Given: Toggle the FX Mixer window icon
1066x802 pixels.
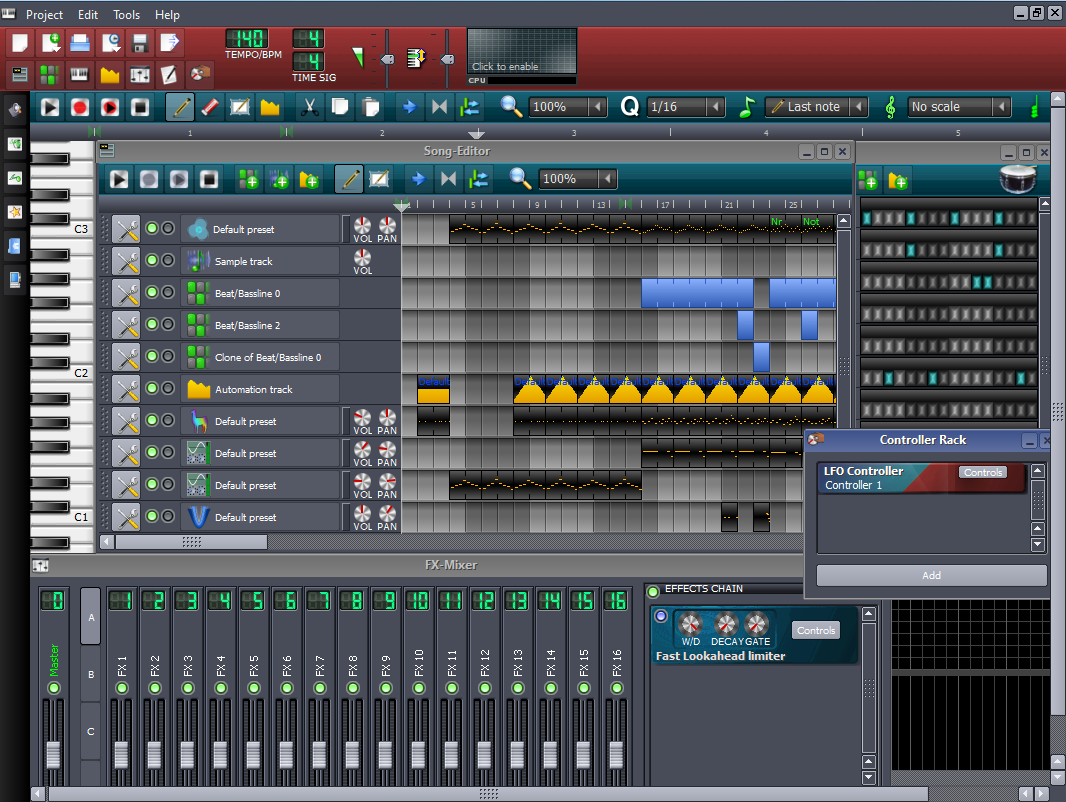Looking at the screenshot, I should (141, 74).
